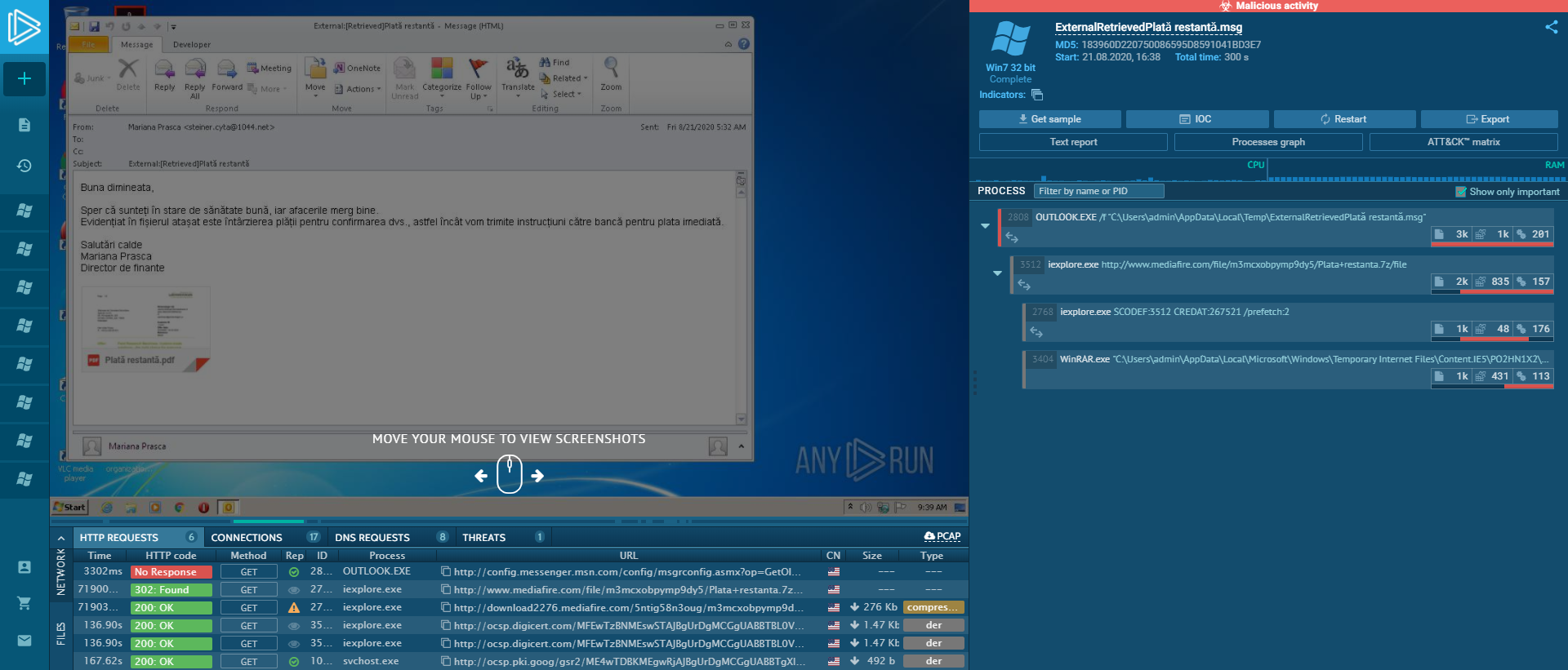Open the 1k registry events of OUTLOOK.EXE
This screenshot has height=670, width=1568.
click(1494, 234)
